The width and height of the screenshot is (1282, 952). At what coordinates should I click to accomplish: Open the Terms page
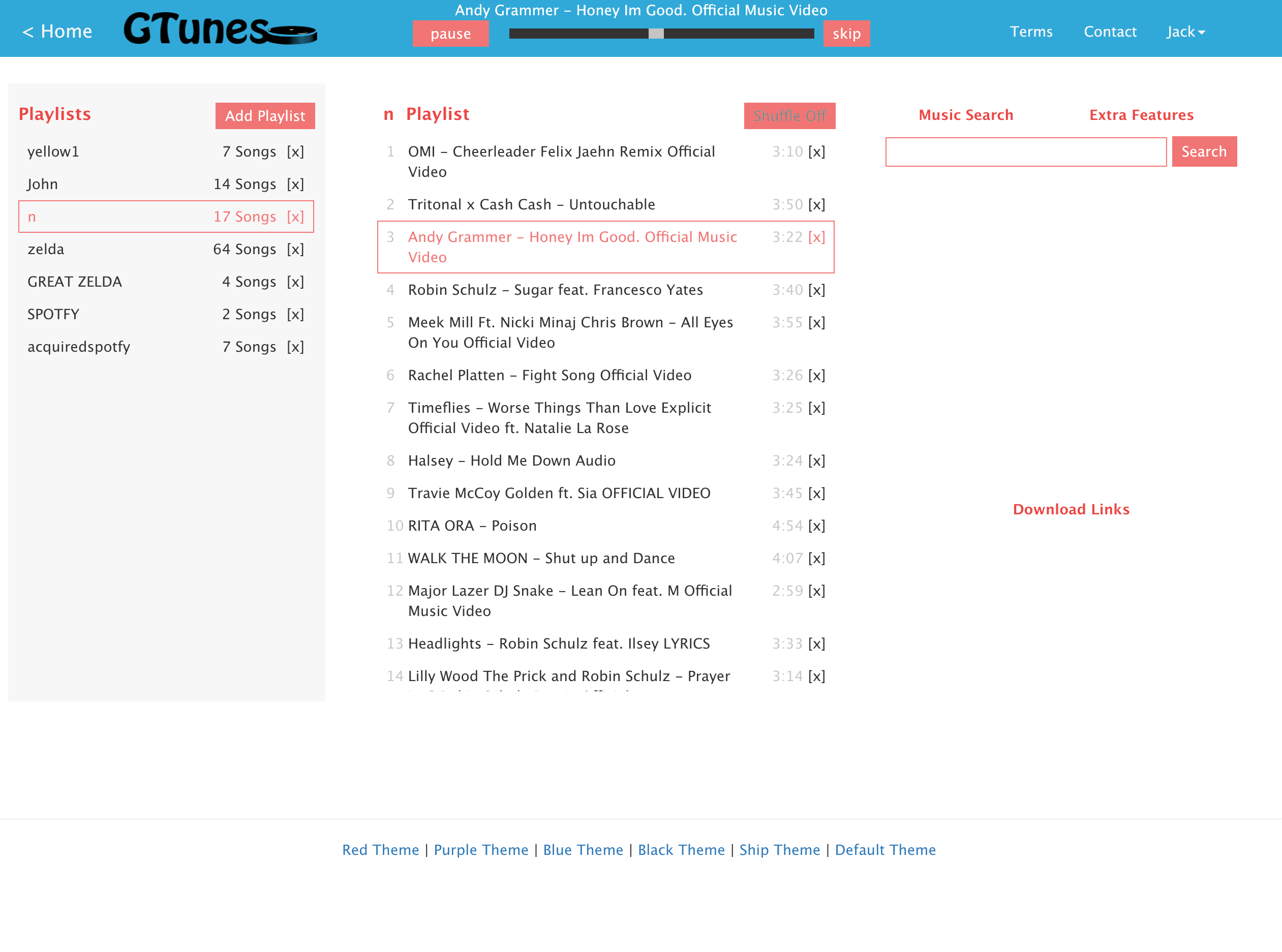pyautogui.click(x=1030, y=32)
